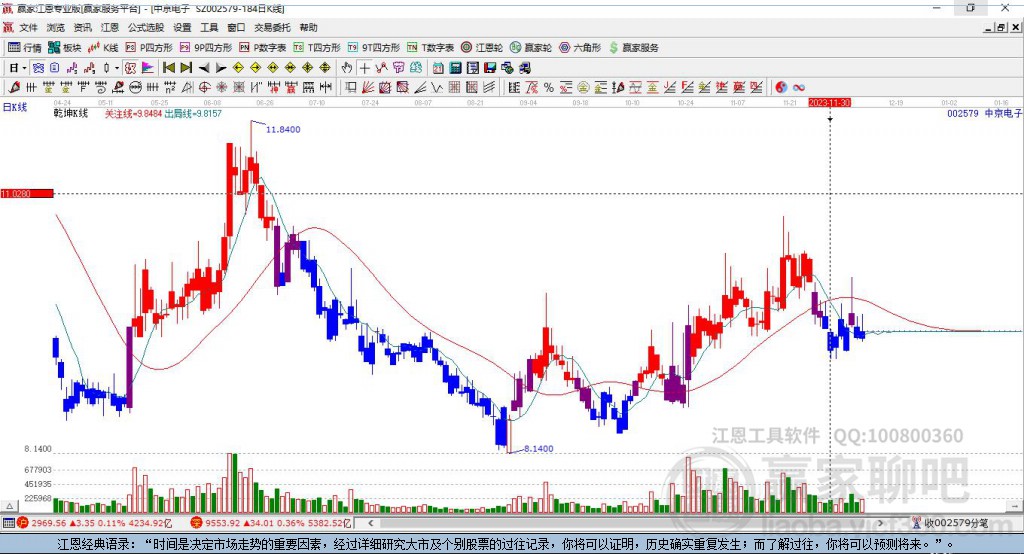Click the 深 index 9553.92 status entry
1024x554 pixels.
(271, 523)
